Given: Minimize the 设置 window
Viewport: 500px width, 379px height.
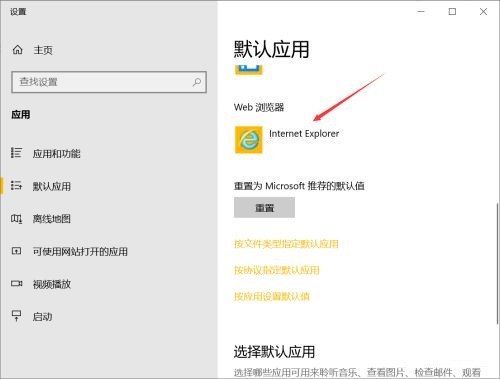Looking at the screenshot, I should tap(421, 12).
